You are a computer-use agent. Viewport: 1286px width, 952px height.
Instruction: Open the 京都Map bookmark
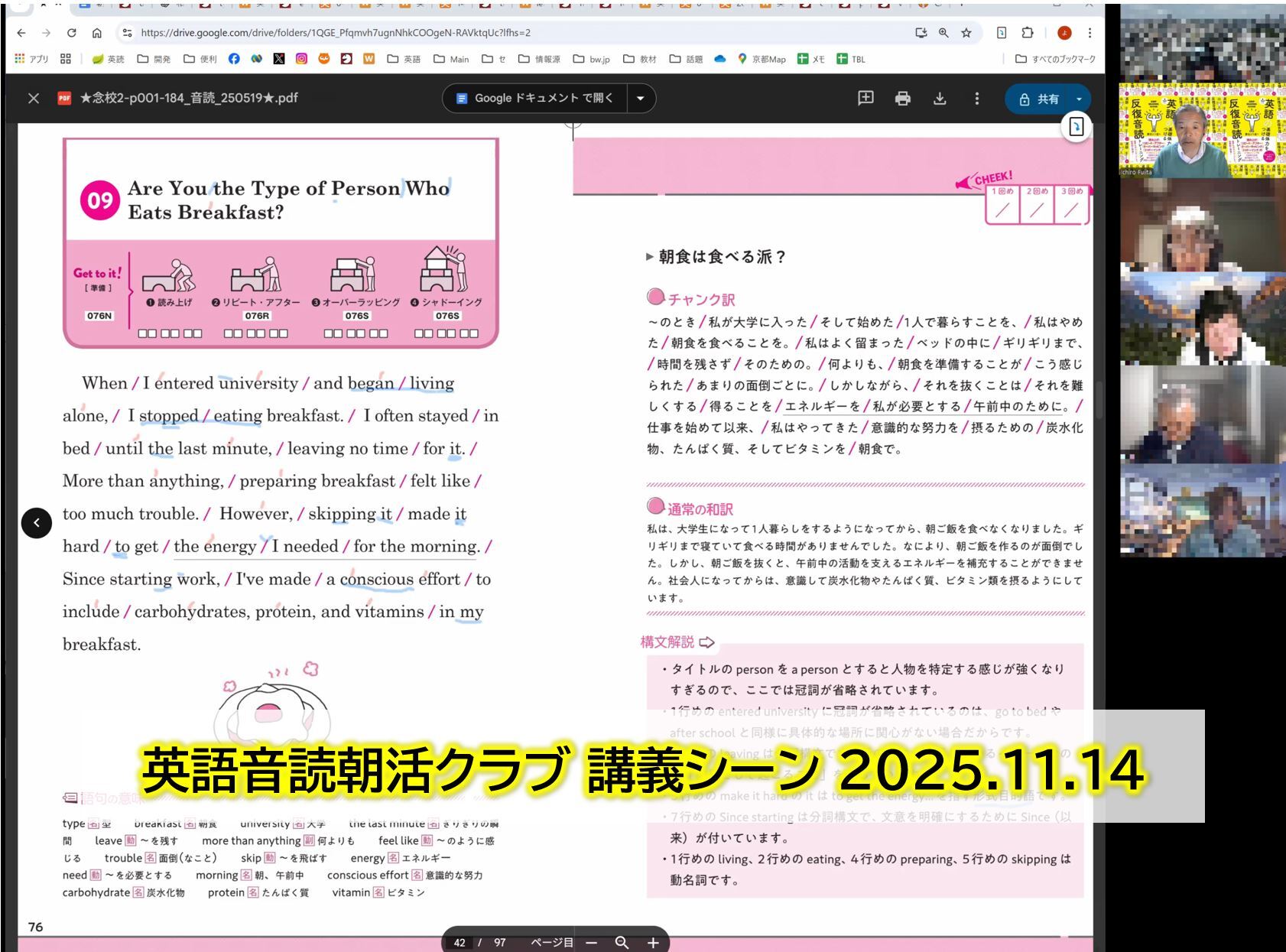click(762, 59)
